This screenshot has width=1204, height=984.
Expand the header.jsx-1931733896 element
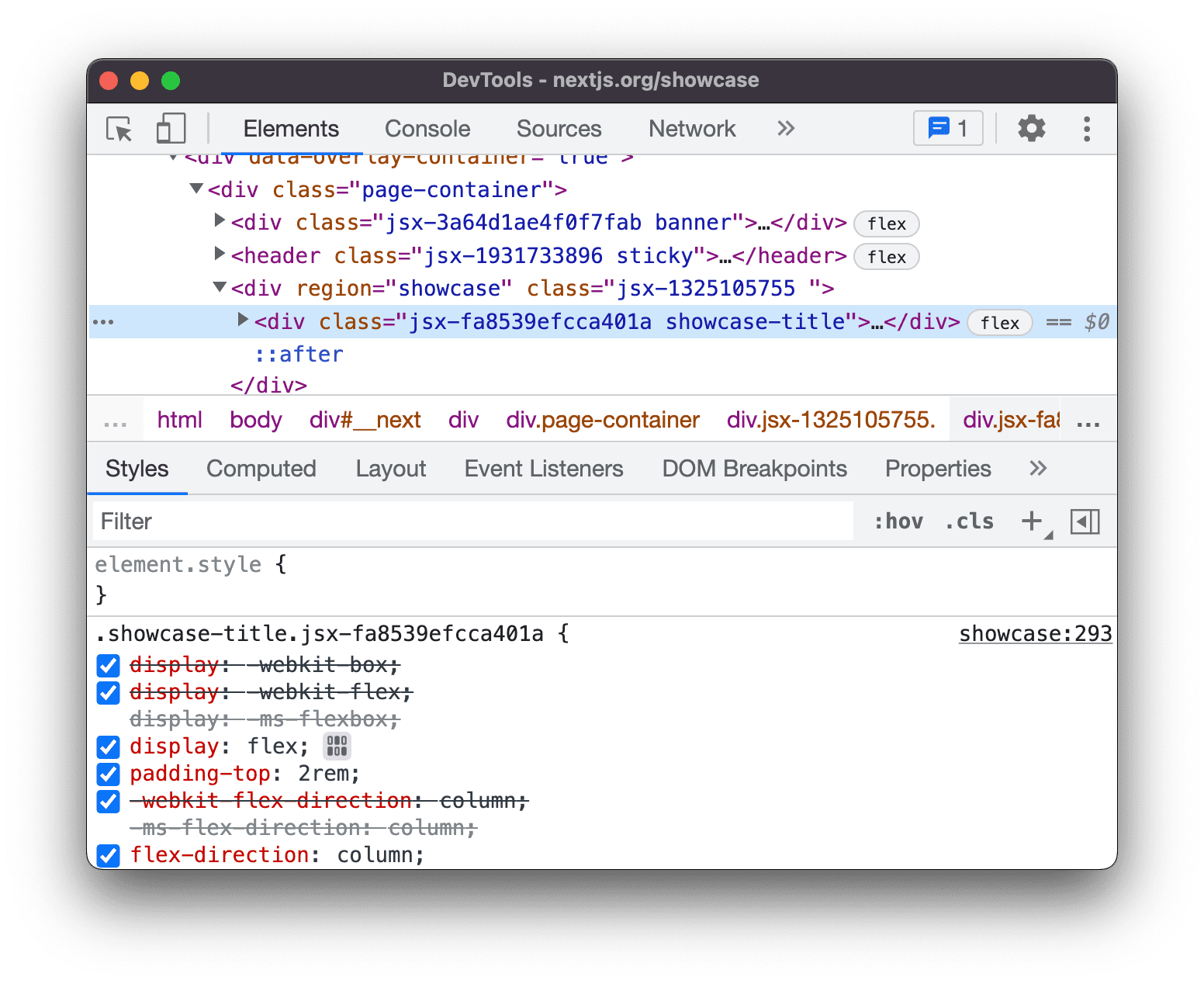[x=220, y=255]
